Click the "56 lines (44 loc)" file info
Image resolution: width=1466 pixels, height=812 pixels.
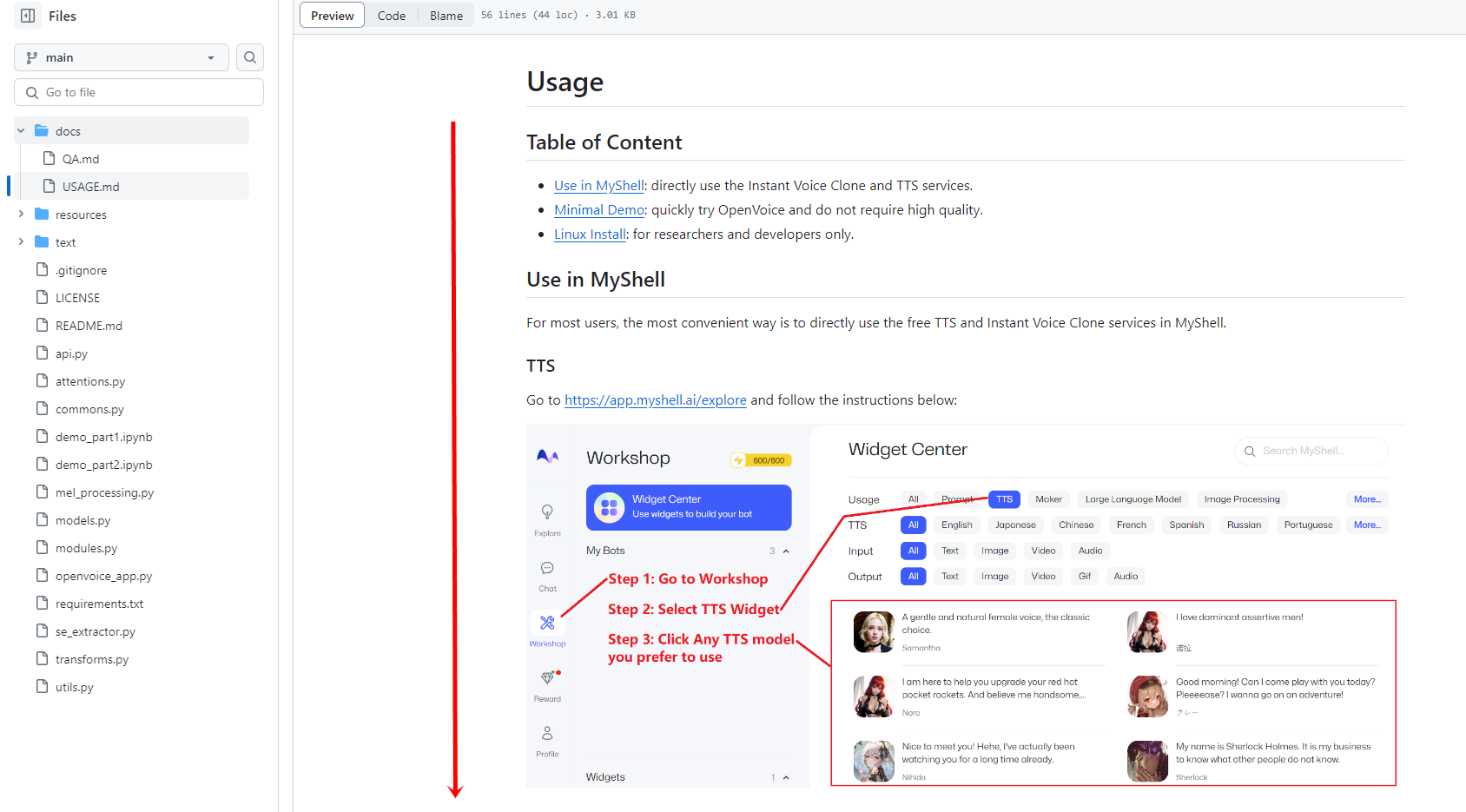[x=529, y=15]
